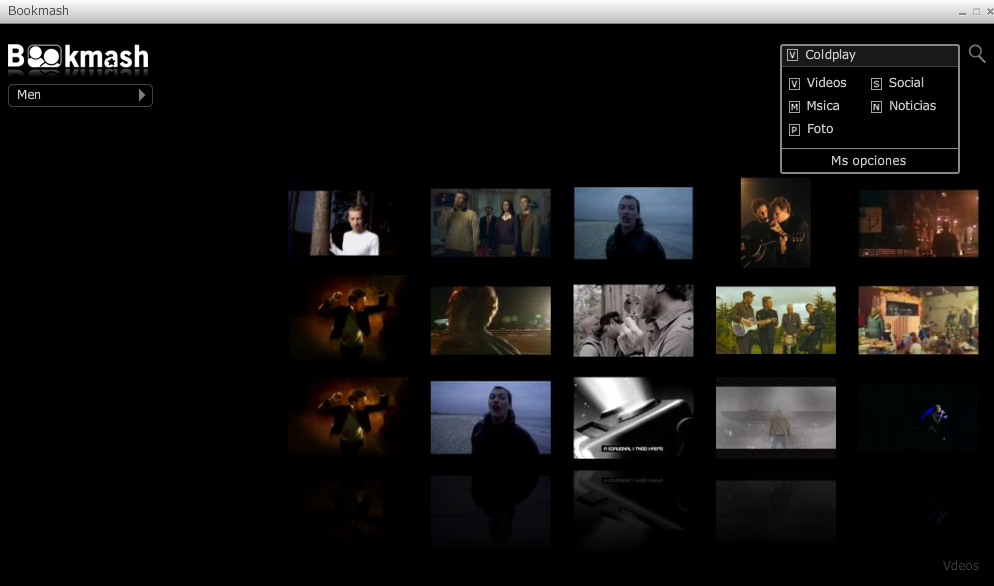The image size is (994, 586).
Task: Click the V icon in the Coldplay search field
Action: [792, 56]
